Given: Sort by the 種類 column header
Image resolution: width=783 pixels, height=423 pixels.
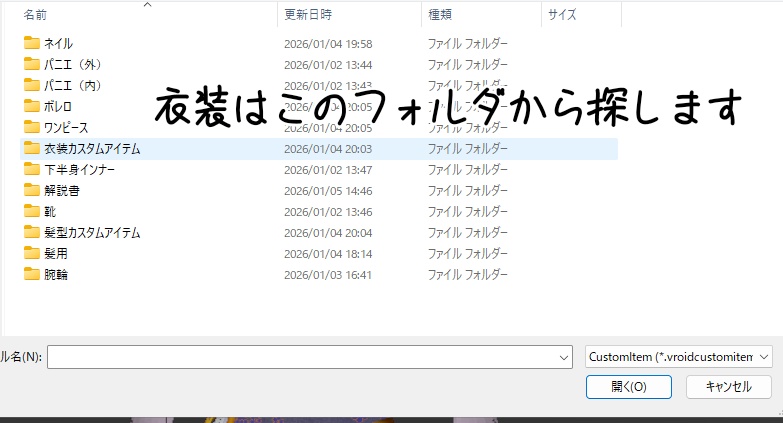Looking at the screenshot, I should coord(440,14).
